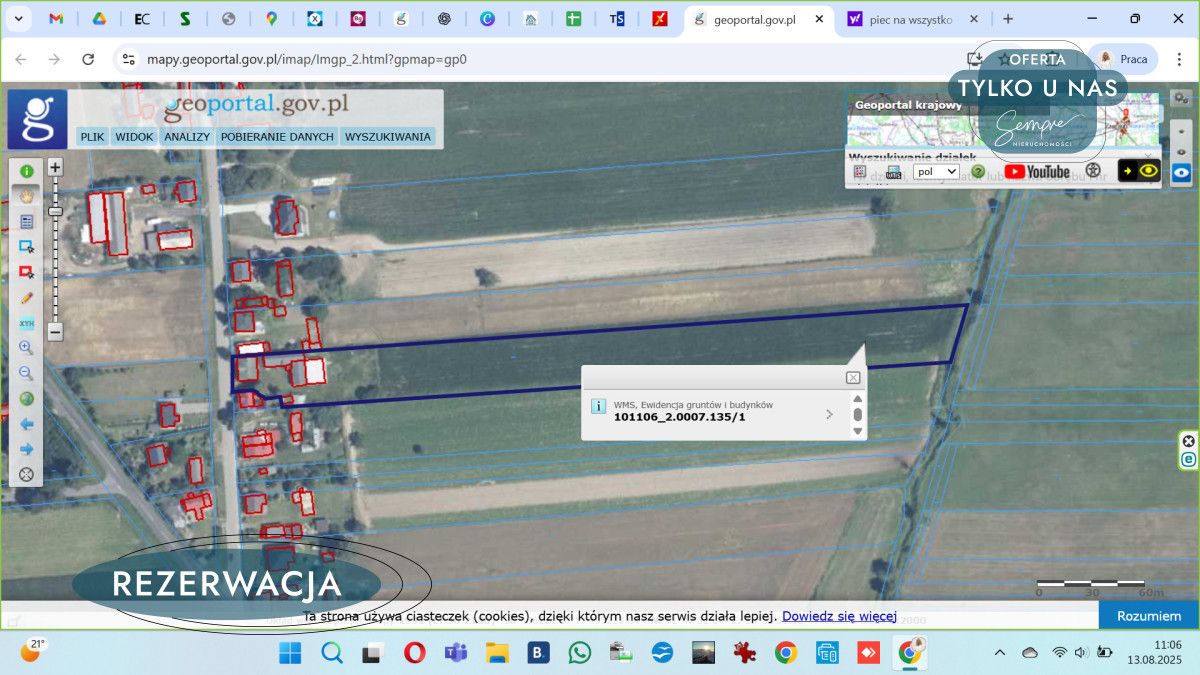This screenshot has width=1200, height=675.
Task: Click the Rozumiem cookie button
Action: coord(1148,616)
